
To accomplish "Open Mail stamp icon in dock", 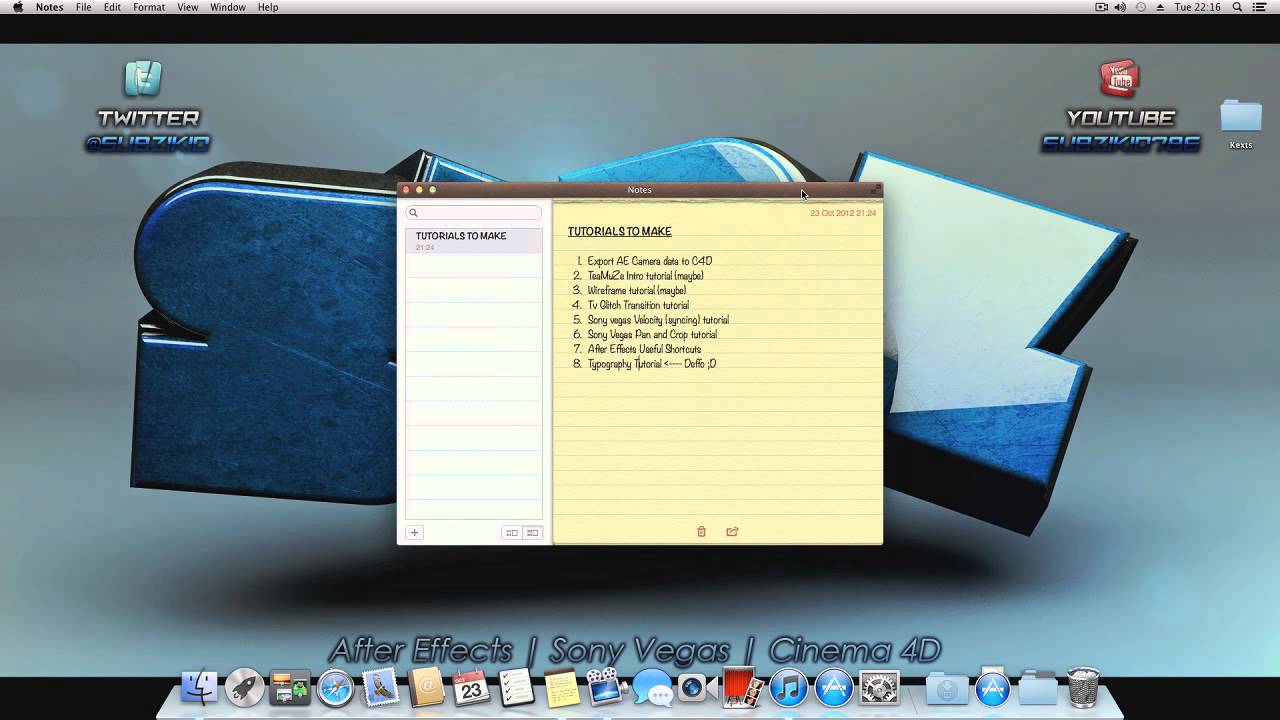I will point(381,688).
